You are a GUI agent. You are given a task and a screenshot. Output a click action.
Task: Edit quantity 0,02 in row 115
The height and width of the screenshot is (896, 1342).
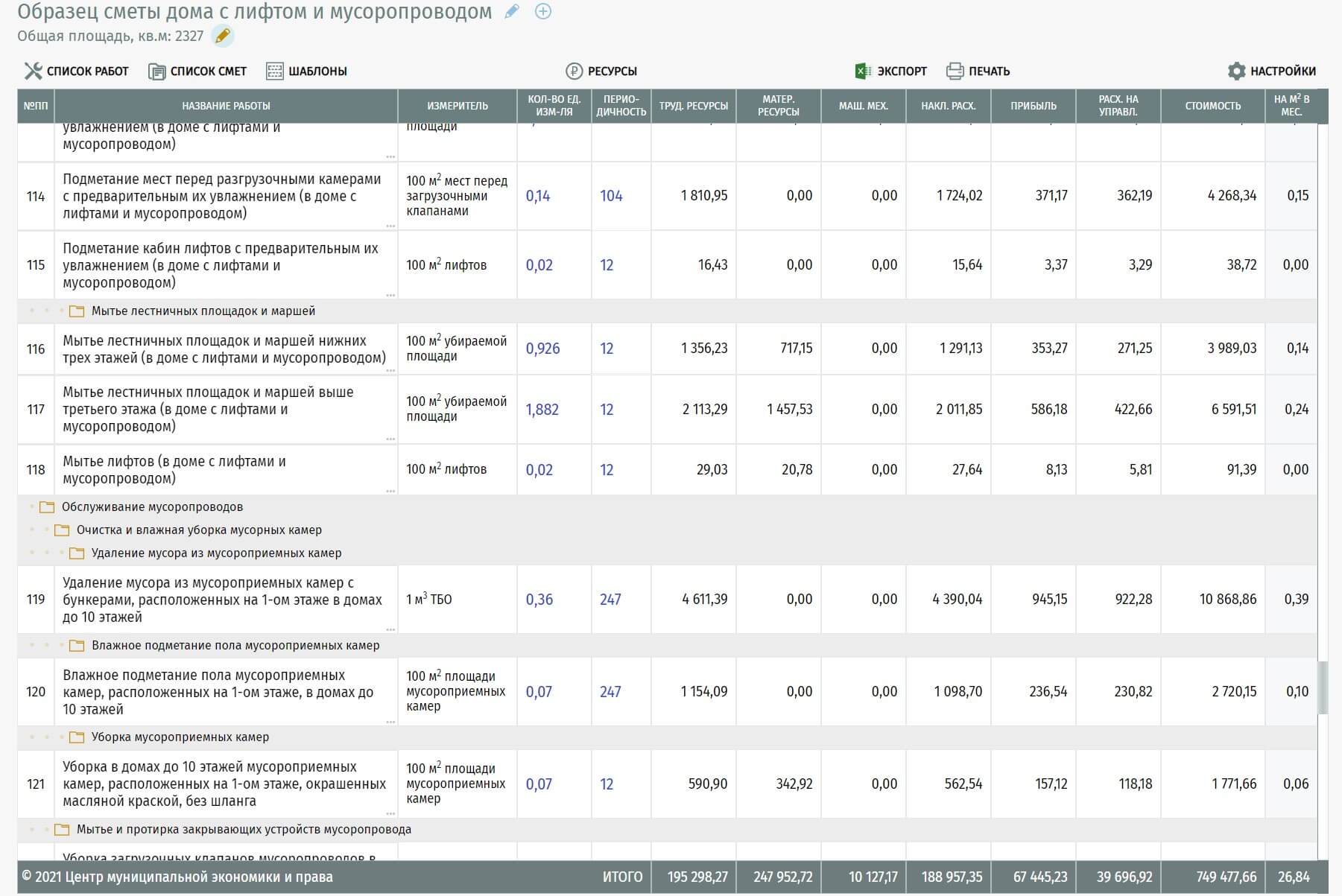tap(539, 265)
